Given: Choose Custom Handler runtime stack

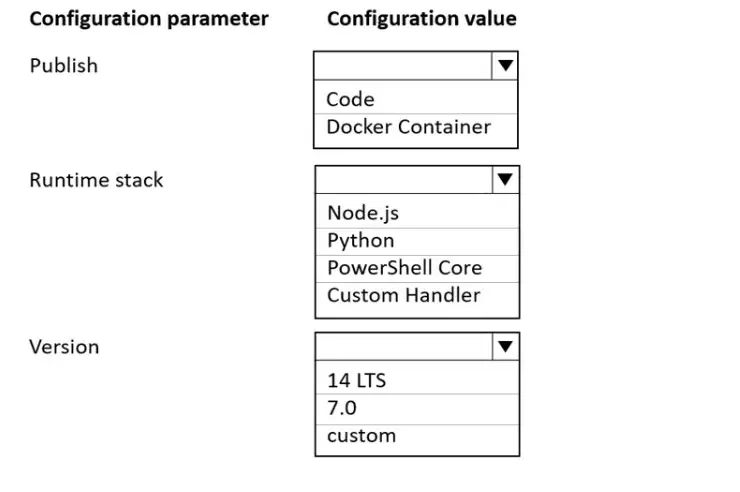Looking at the screenshot, I should 404,295.
